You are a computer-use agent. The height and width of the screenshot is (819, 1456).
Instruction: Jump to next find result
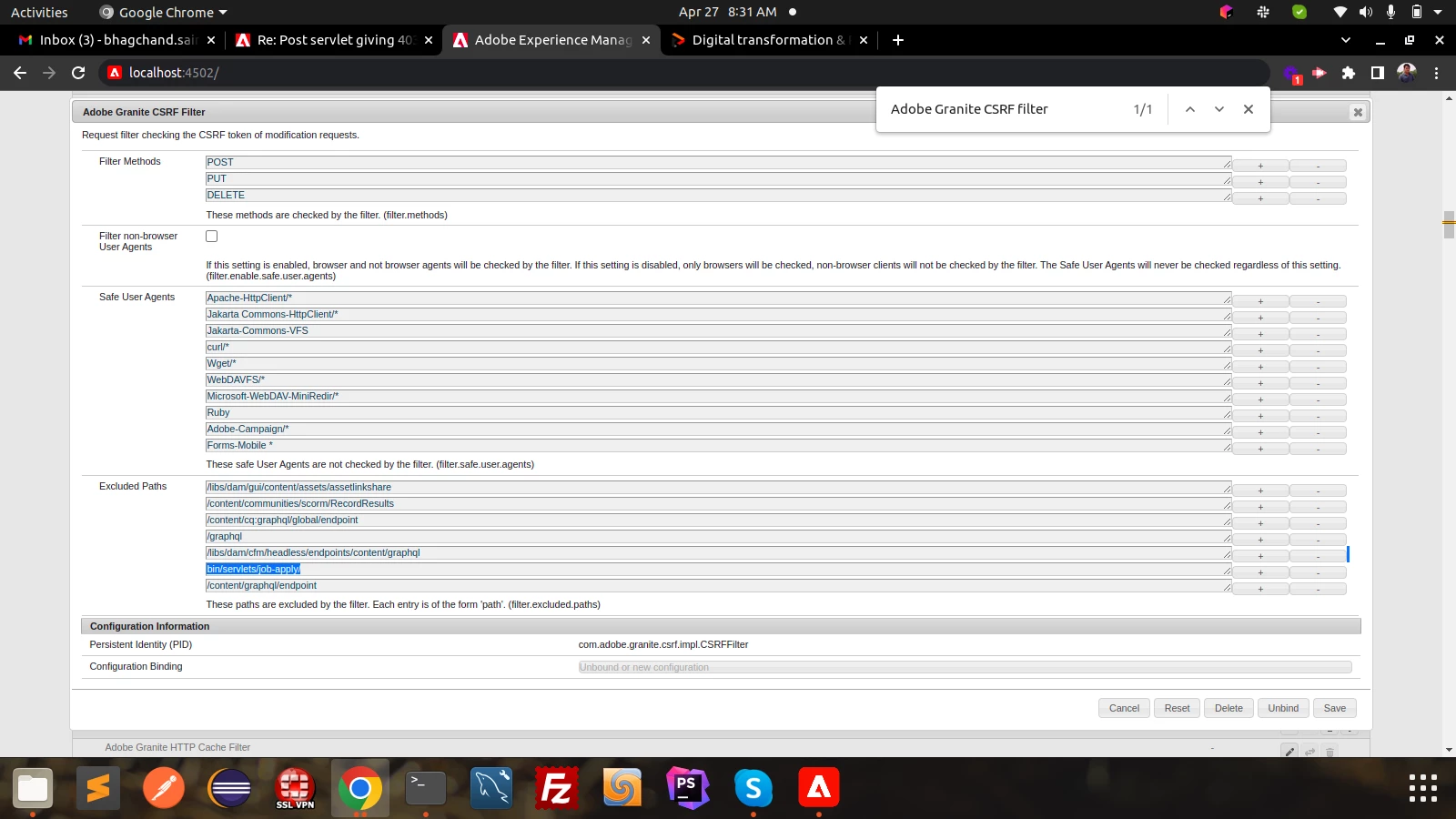[x=1219, y=109]
